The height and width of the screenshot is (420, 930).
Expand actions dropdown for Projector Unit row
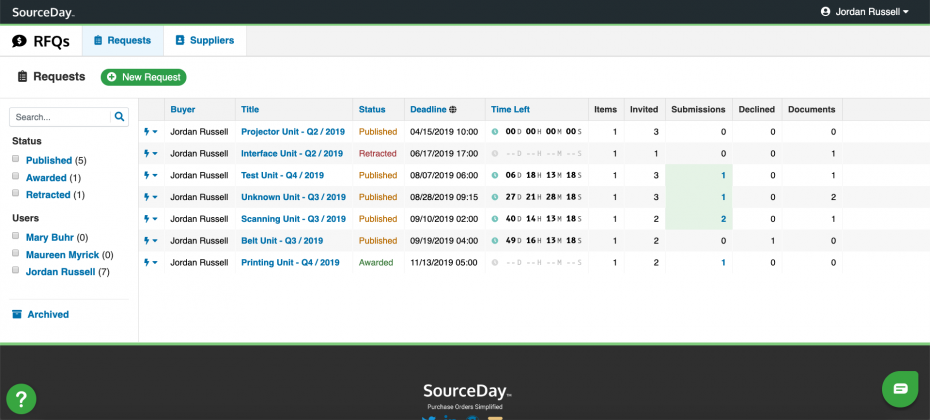click(x=151, y=132)
